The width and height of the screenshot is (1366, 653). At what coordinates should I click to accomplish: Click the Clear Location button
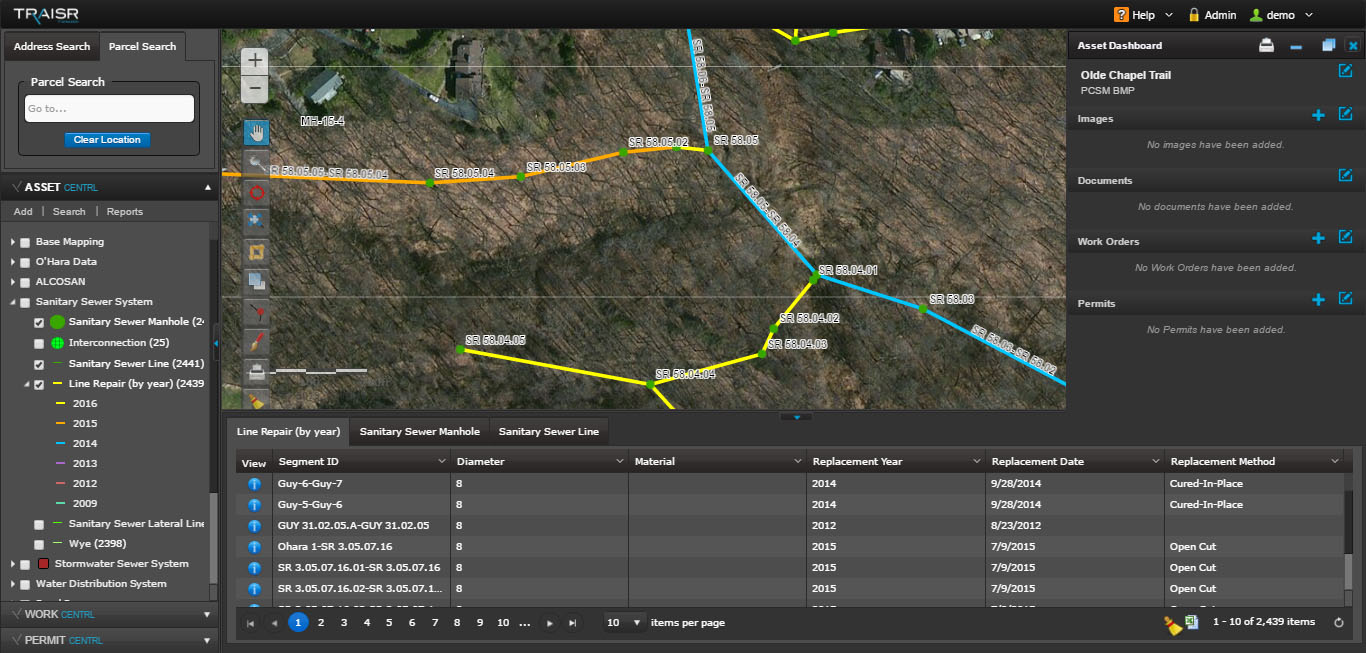pos(107,140)
